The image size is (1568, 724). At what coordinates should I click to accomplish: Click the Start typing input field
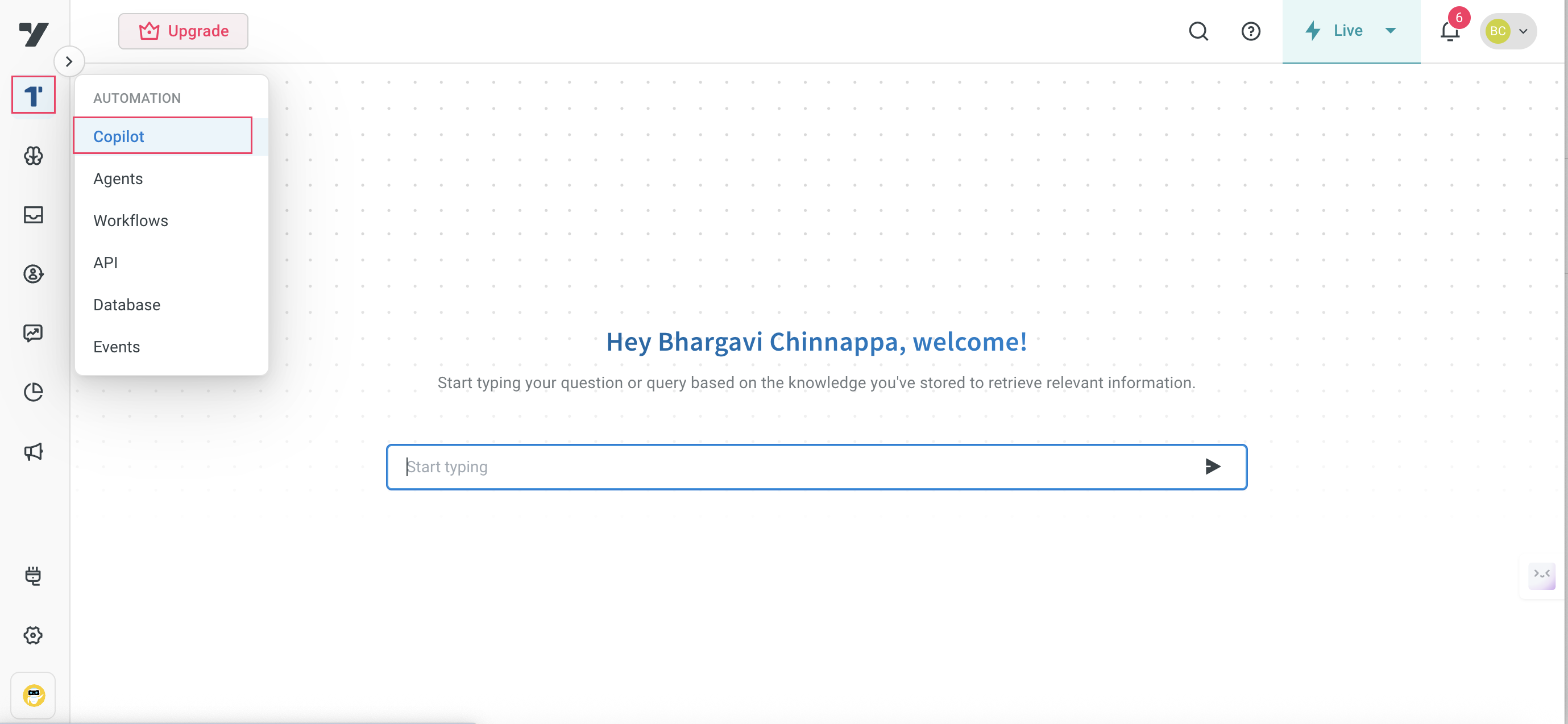(x=816, y=467)
